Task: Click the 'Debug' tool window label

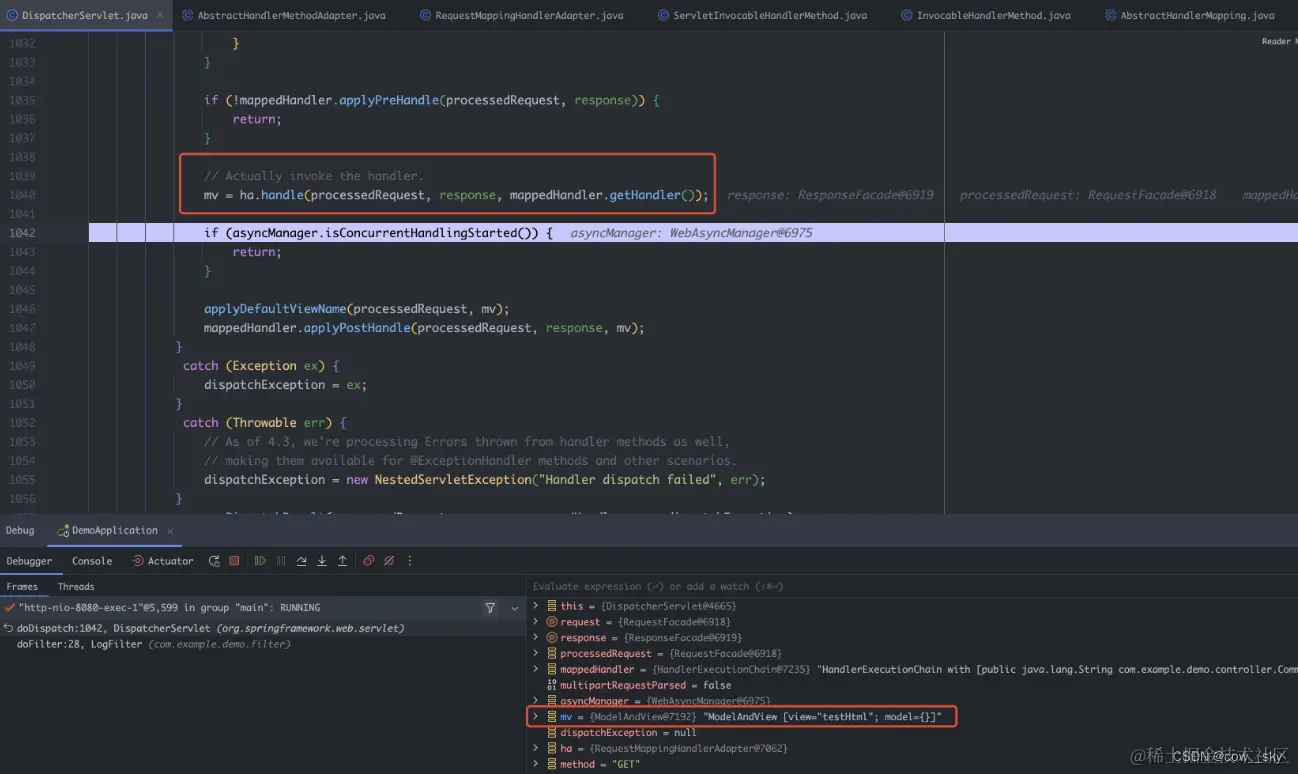Action: [x=20, y=531]
